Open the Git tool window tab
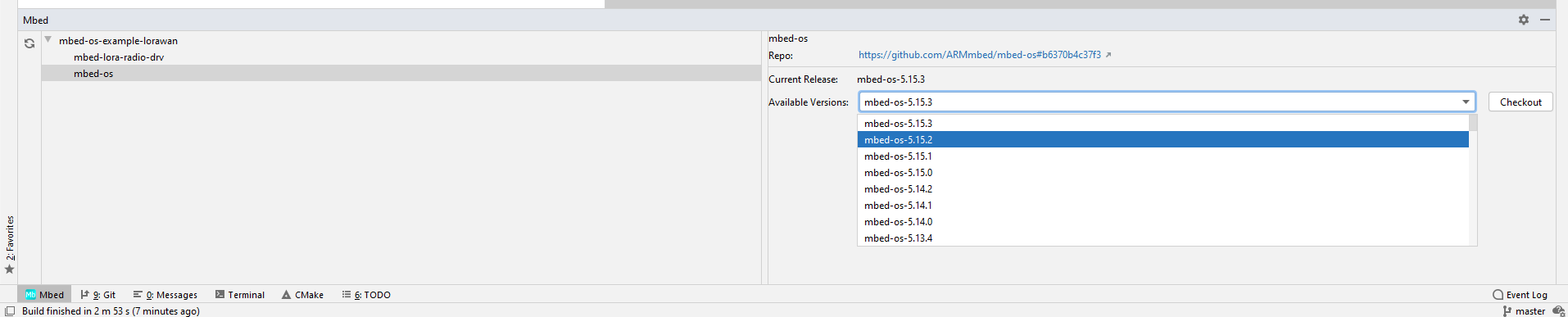This screenshot has height=317, width=1568. click(98, 295)
